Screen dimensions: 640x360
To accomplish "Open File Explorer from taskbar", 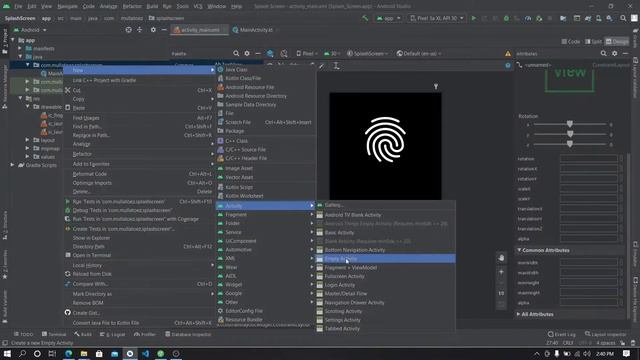I will [84, 353].
